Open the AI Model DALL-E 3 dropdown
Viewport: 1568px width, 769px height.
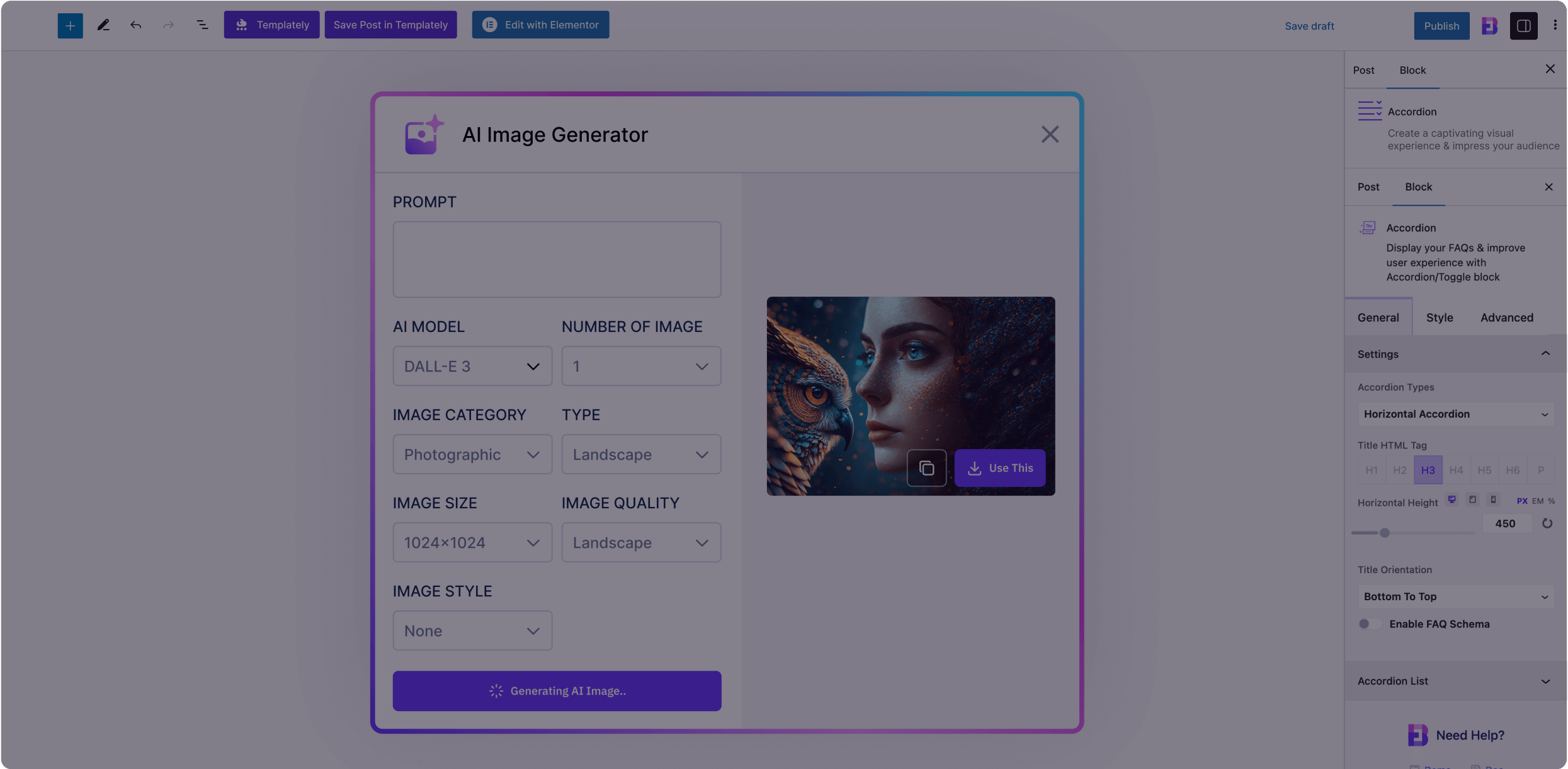472,366
